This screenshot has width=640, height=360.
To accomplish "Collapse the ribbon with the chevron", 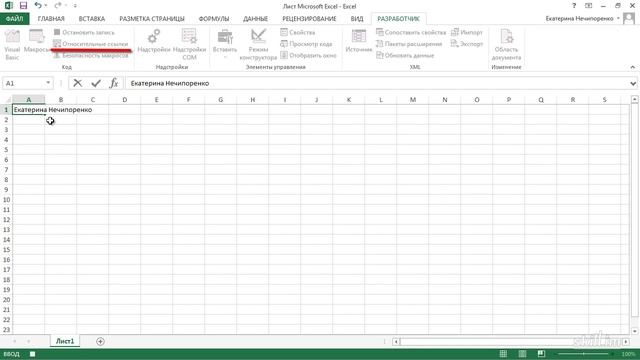I will click(633, 67).
